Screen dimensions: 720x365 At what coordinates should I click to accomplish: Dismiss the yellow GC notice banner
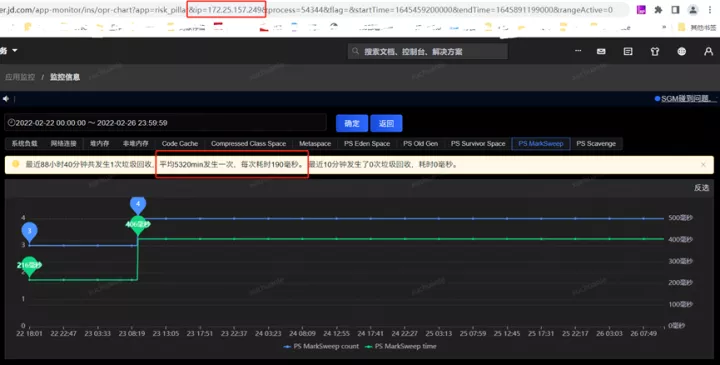[703, 164]
